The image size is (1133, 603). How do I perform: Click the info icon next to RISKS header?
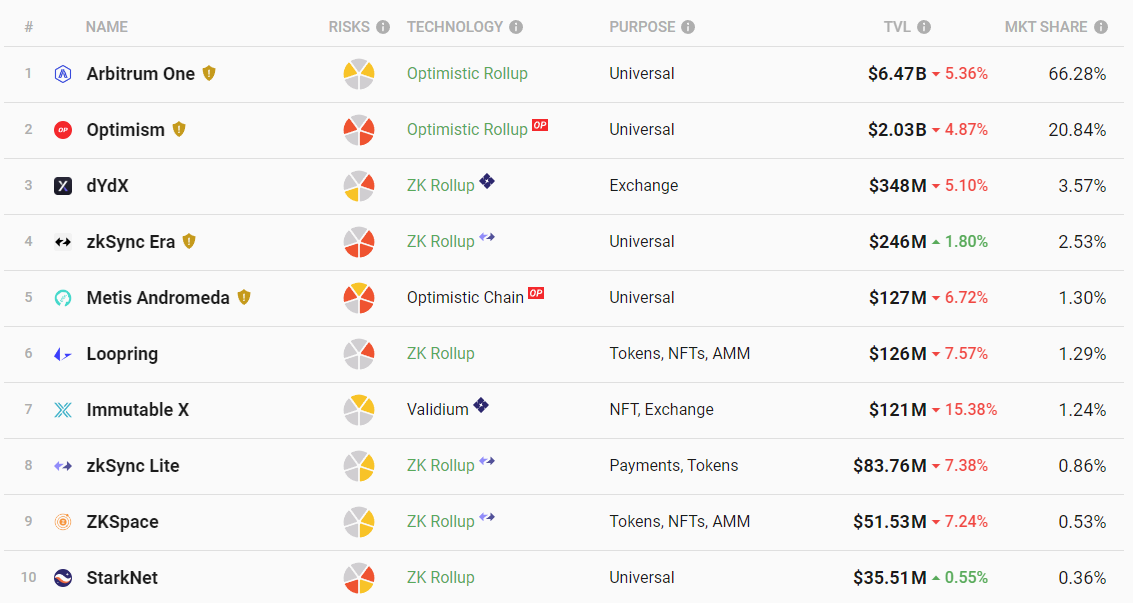click(383, 27)
